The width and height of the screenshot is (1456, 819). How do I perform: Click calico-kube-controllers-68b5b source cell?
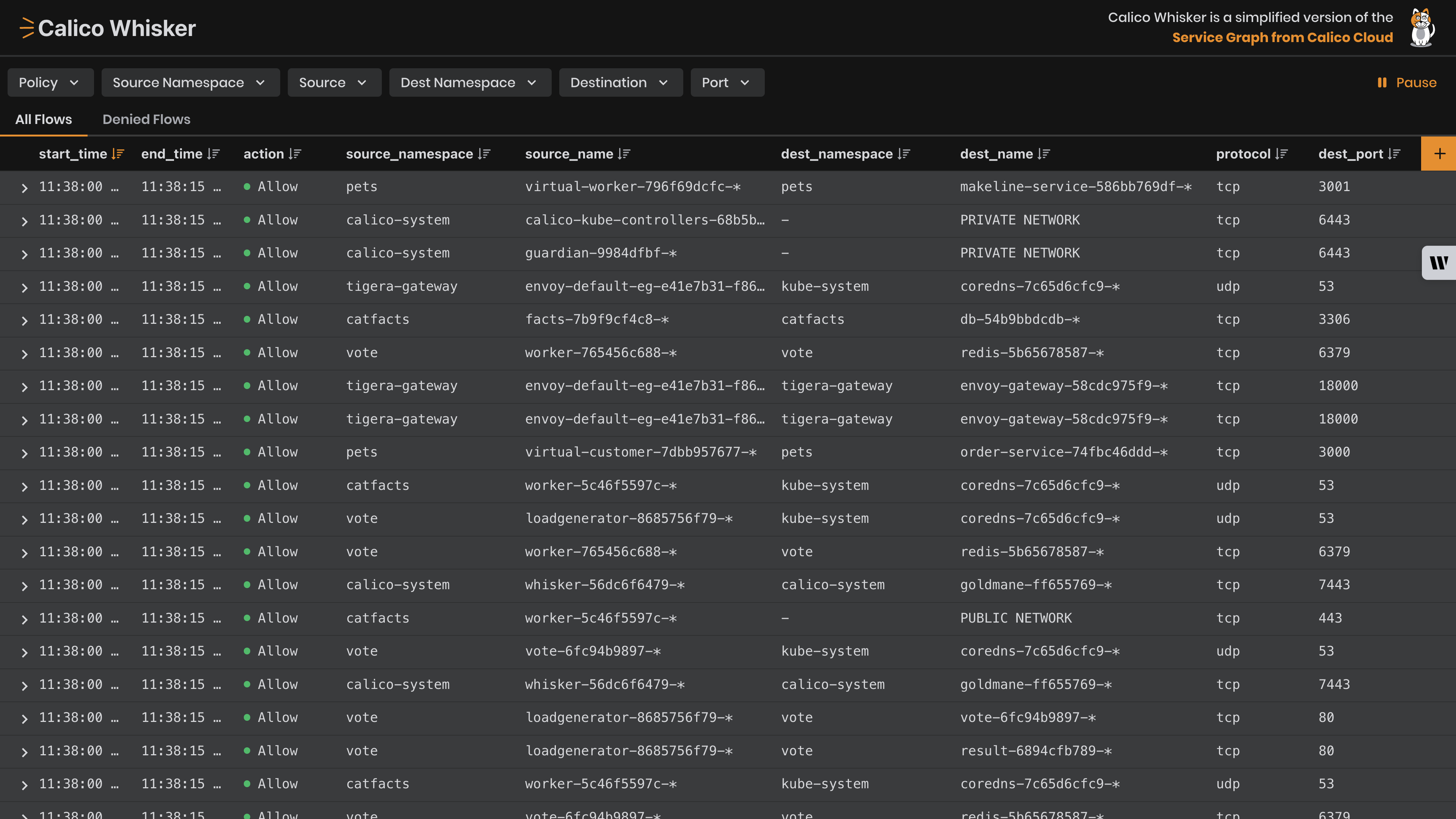(645, 220)
